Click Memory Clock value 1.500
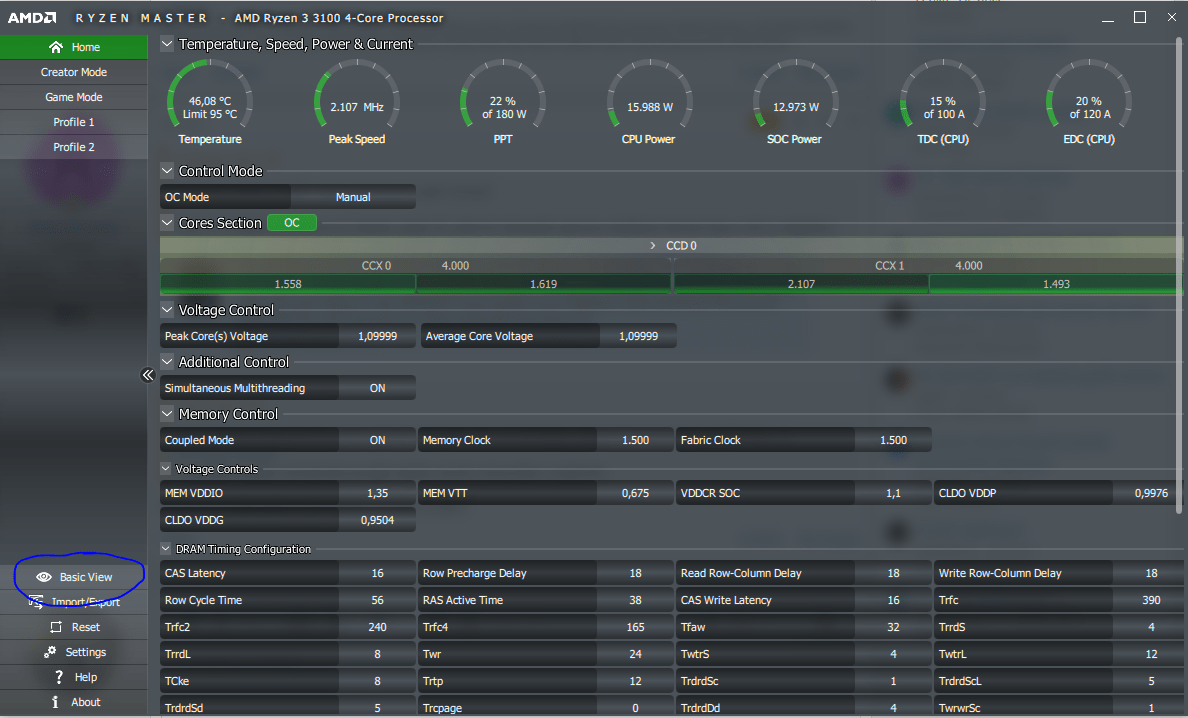The height and width of the screenshot is (718, 1188). 635,440
